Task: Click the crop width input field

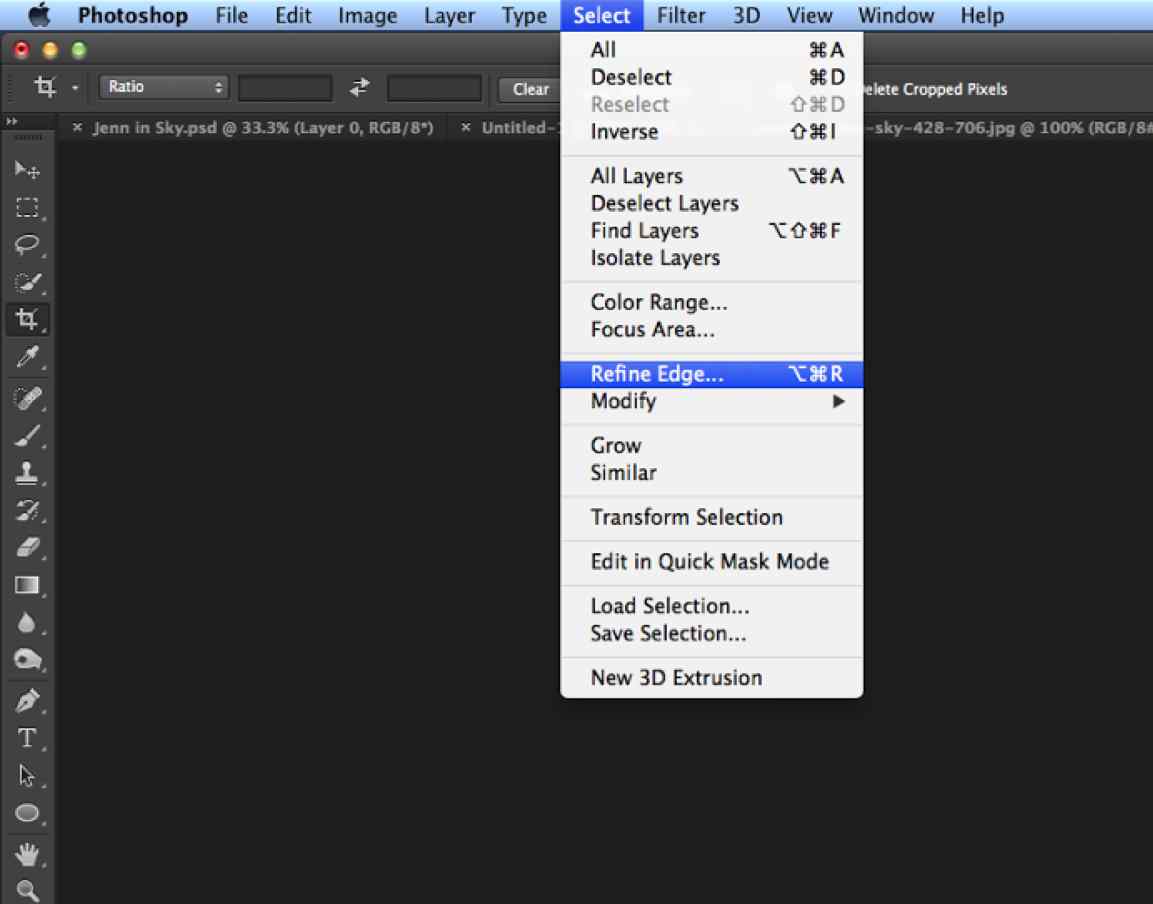Action: (285, 88)
